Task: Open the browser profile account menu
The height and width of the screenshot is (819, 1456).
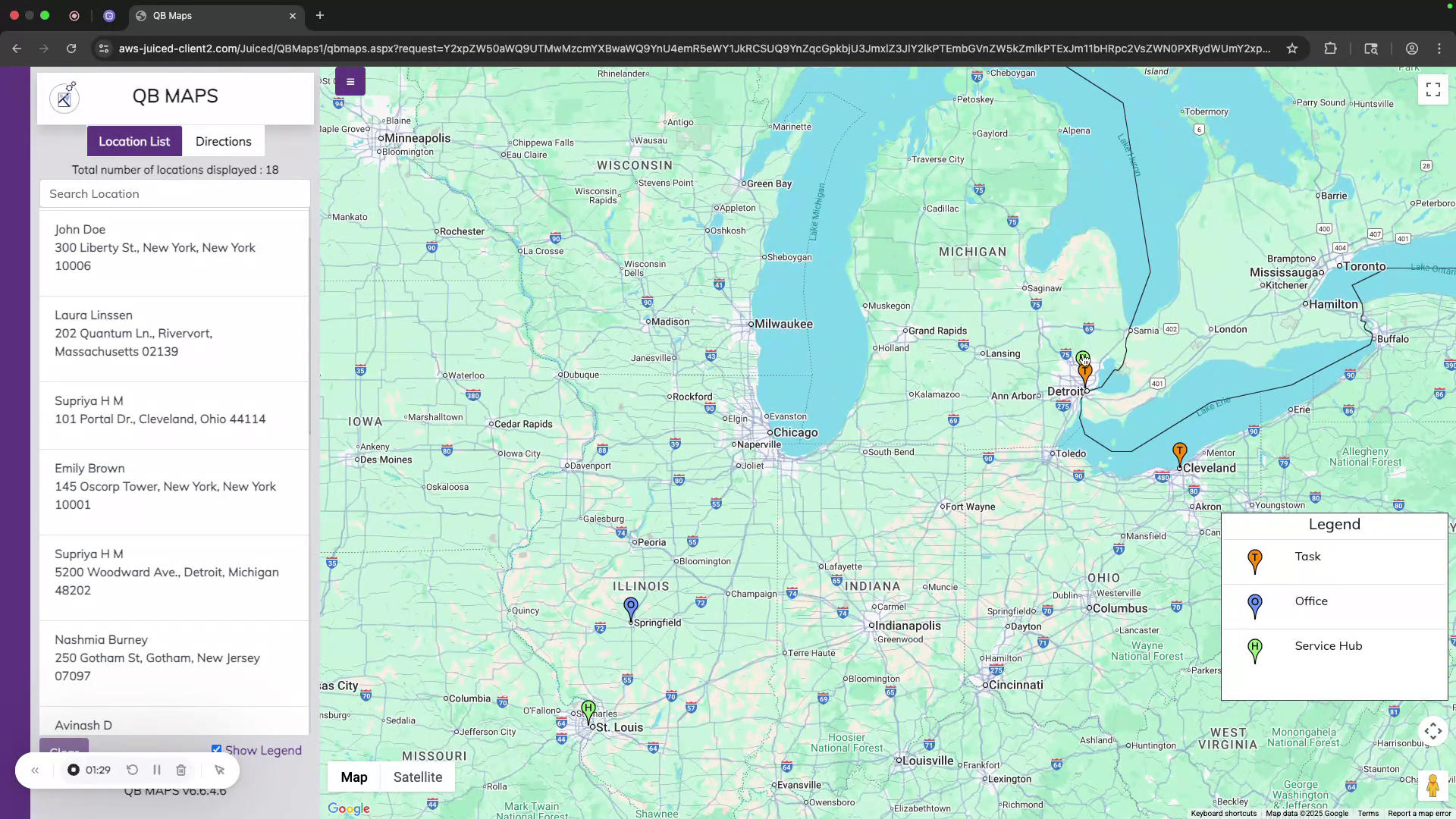Action: pos(1411,48)
